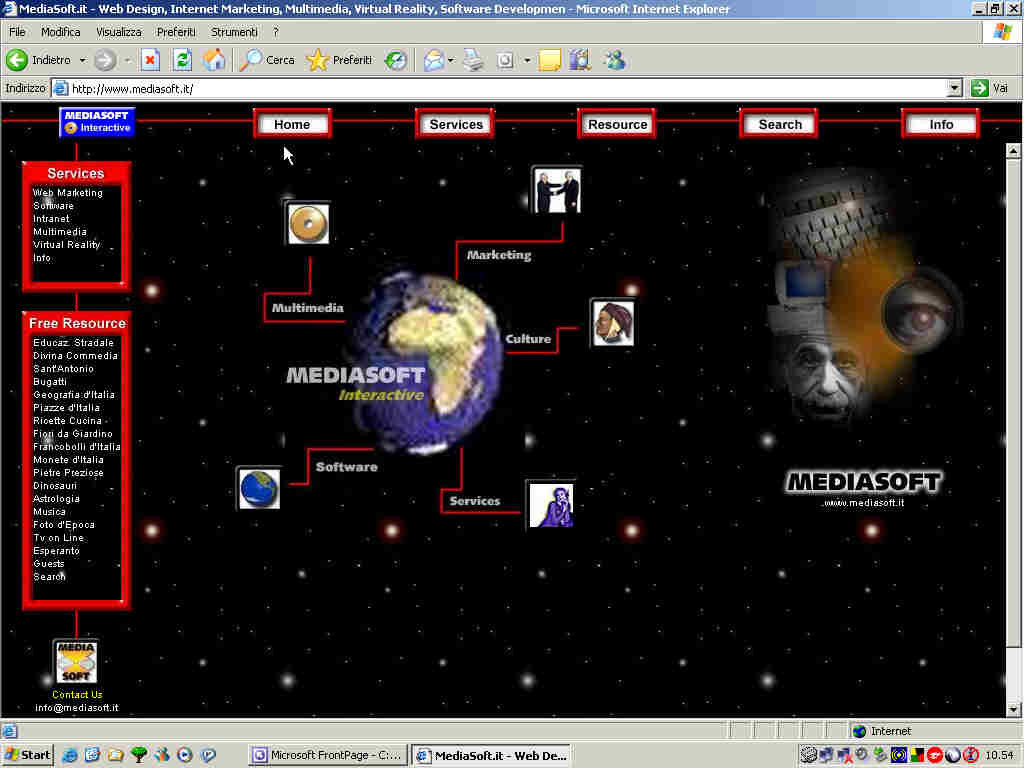Open the history clock icon
1024x768 pixels.
[395, 60]
